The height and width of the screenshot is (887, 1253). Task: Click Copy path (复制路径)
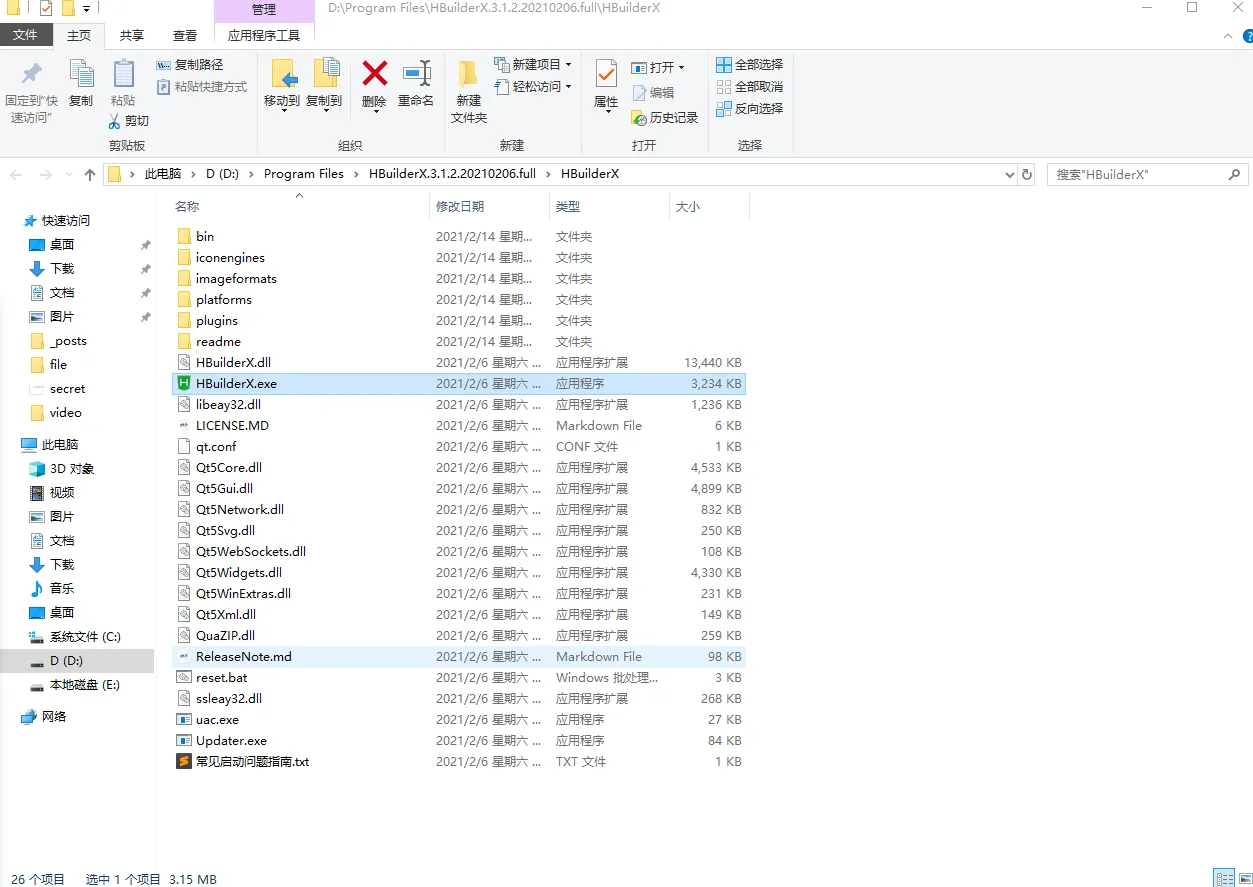pos(189,65)
